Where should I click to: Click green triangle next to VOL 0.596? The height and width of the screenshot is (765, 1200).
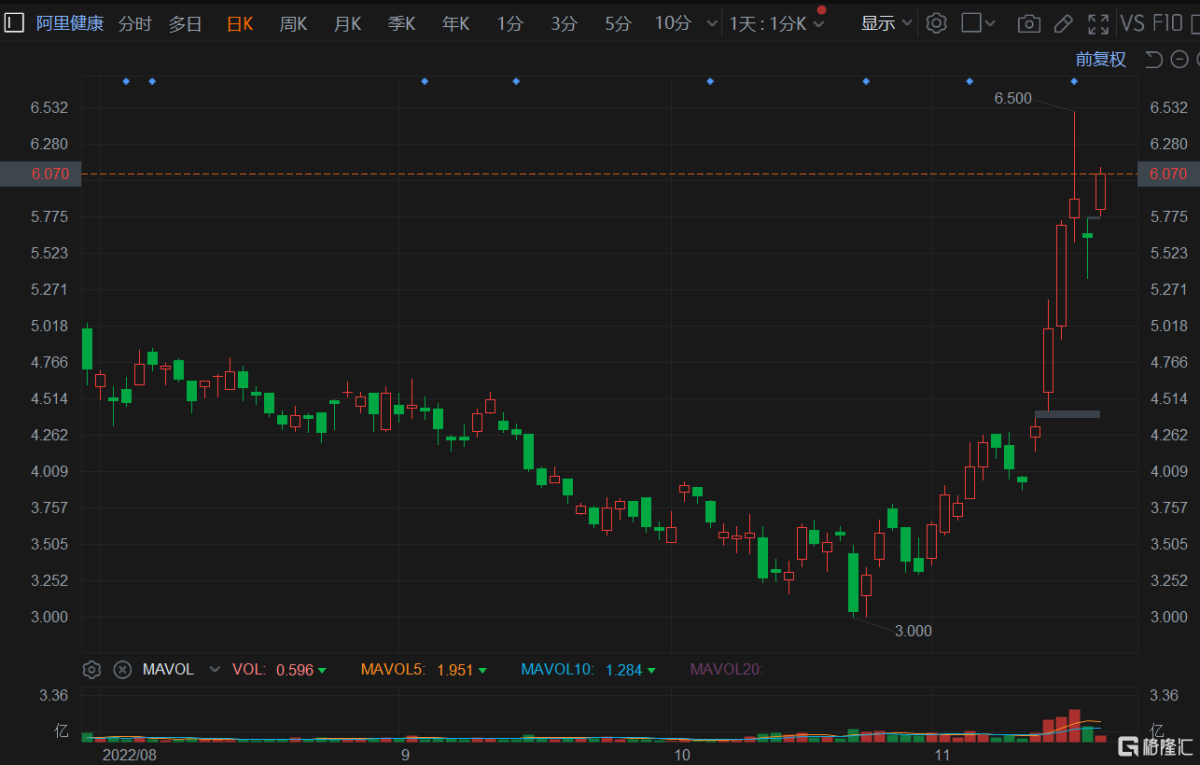[x=321, y=670]
